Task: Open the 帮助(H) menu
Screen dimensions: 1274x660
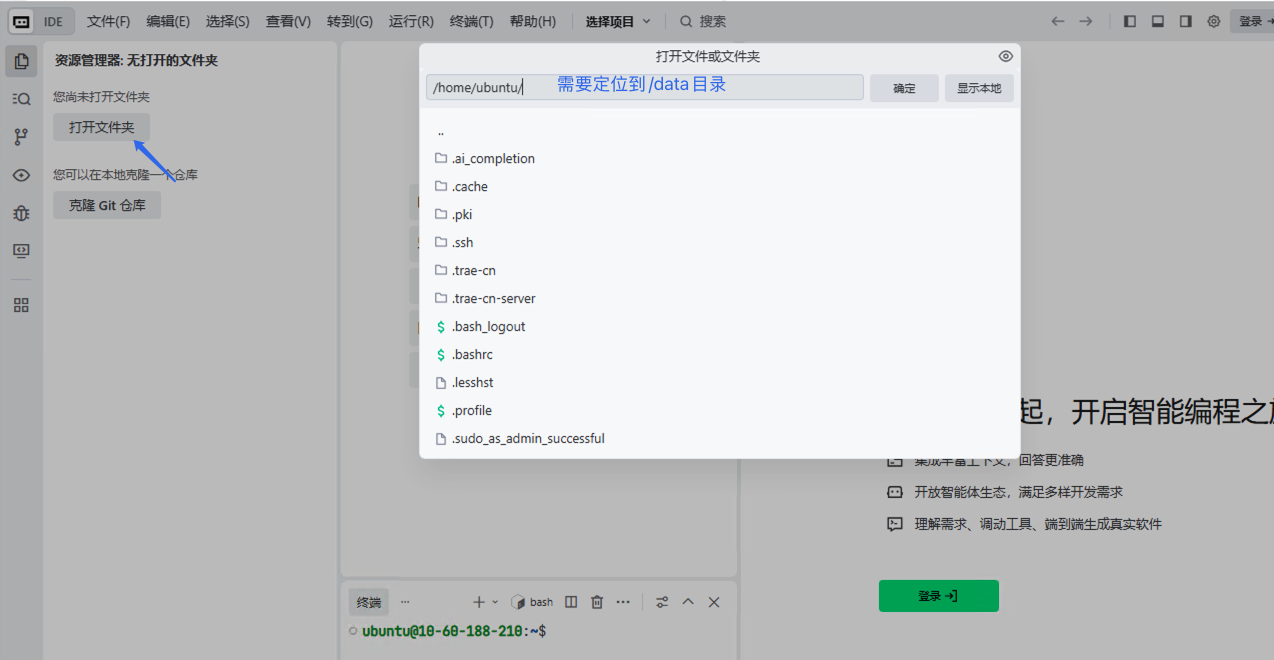Action: 532,21
